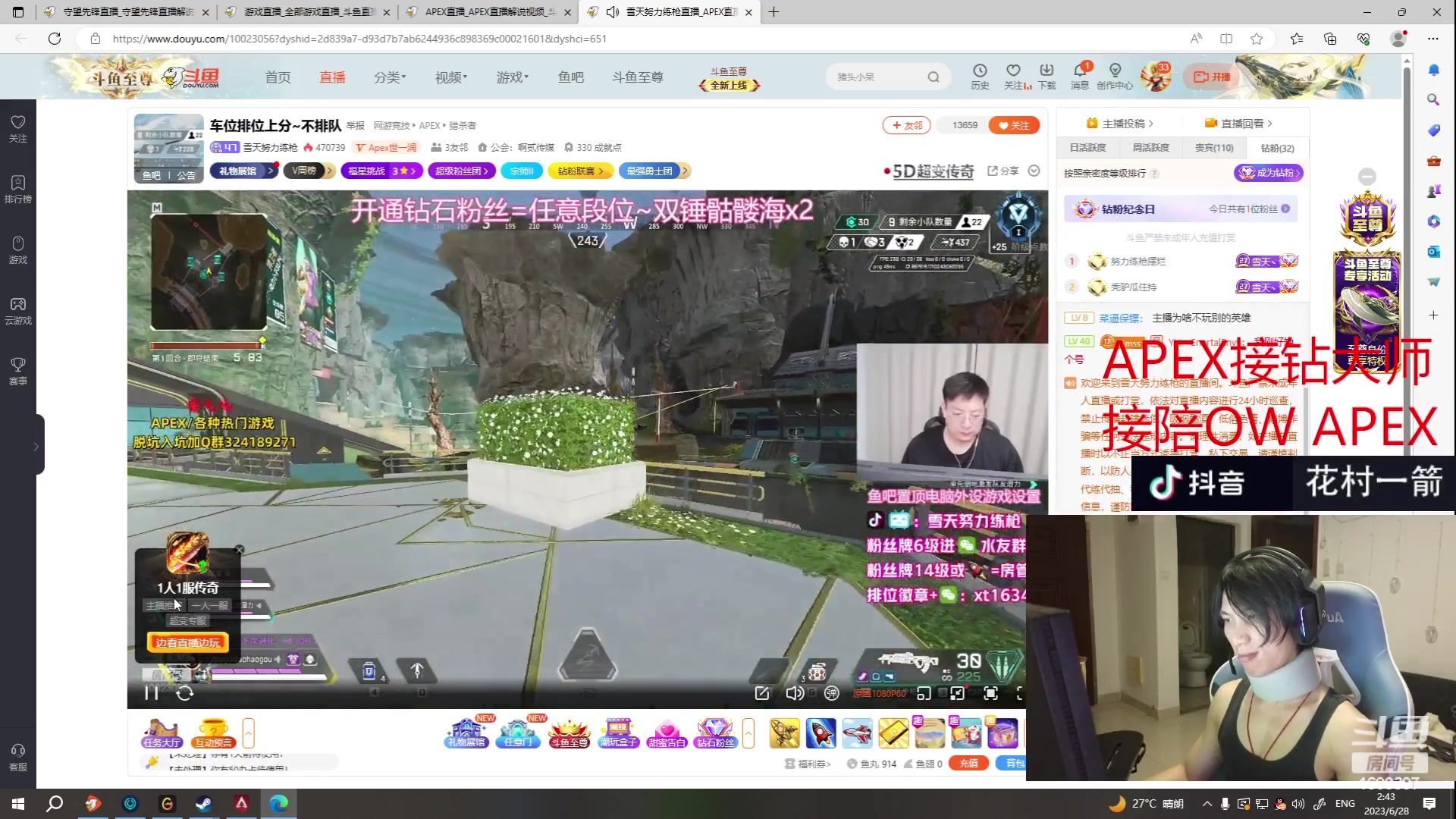Click the search box 猪头小呆

point(876,77)
